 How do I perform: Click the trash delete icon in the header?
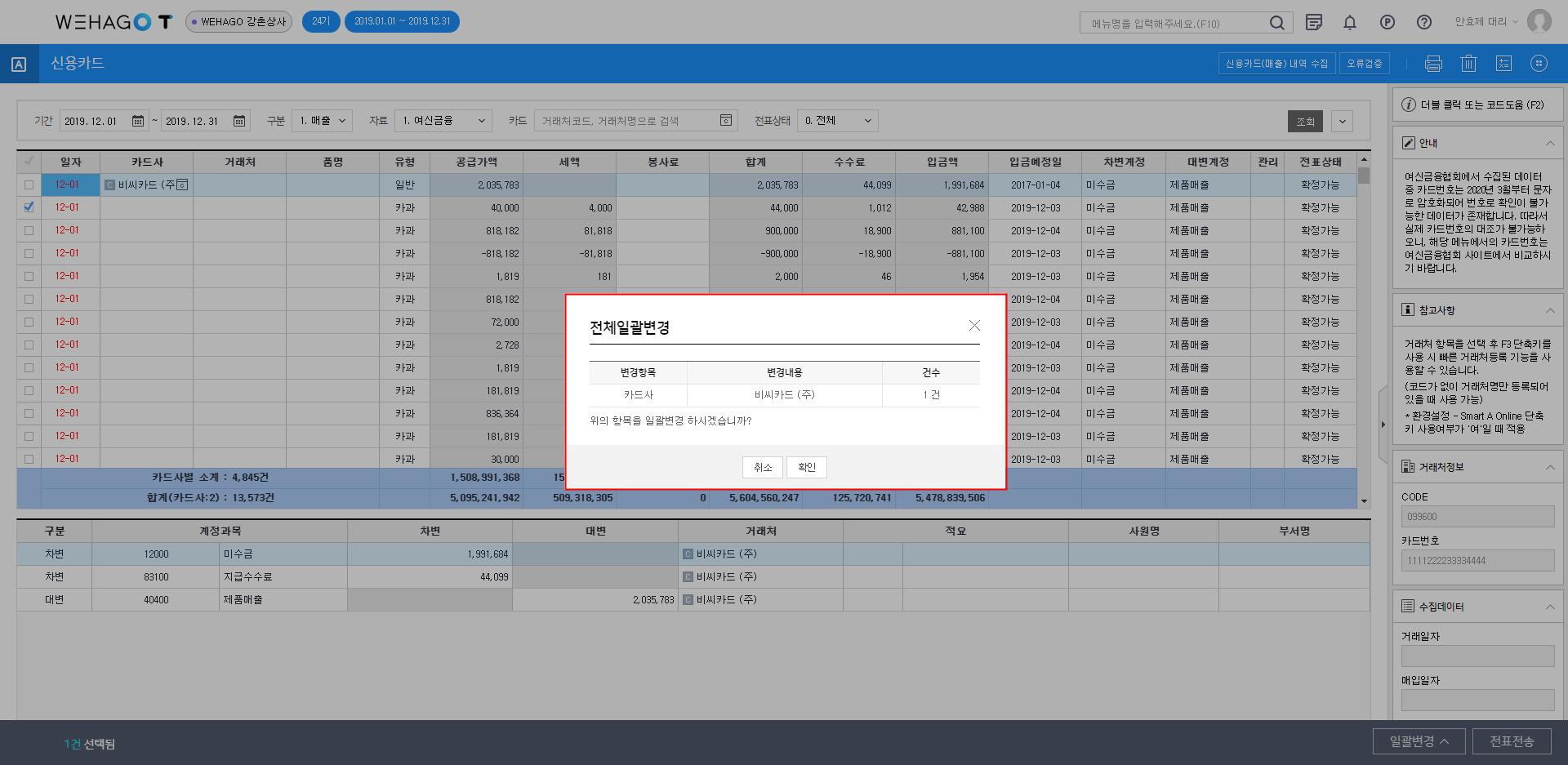[1468, 64]
